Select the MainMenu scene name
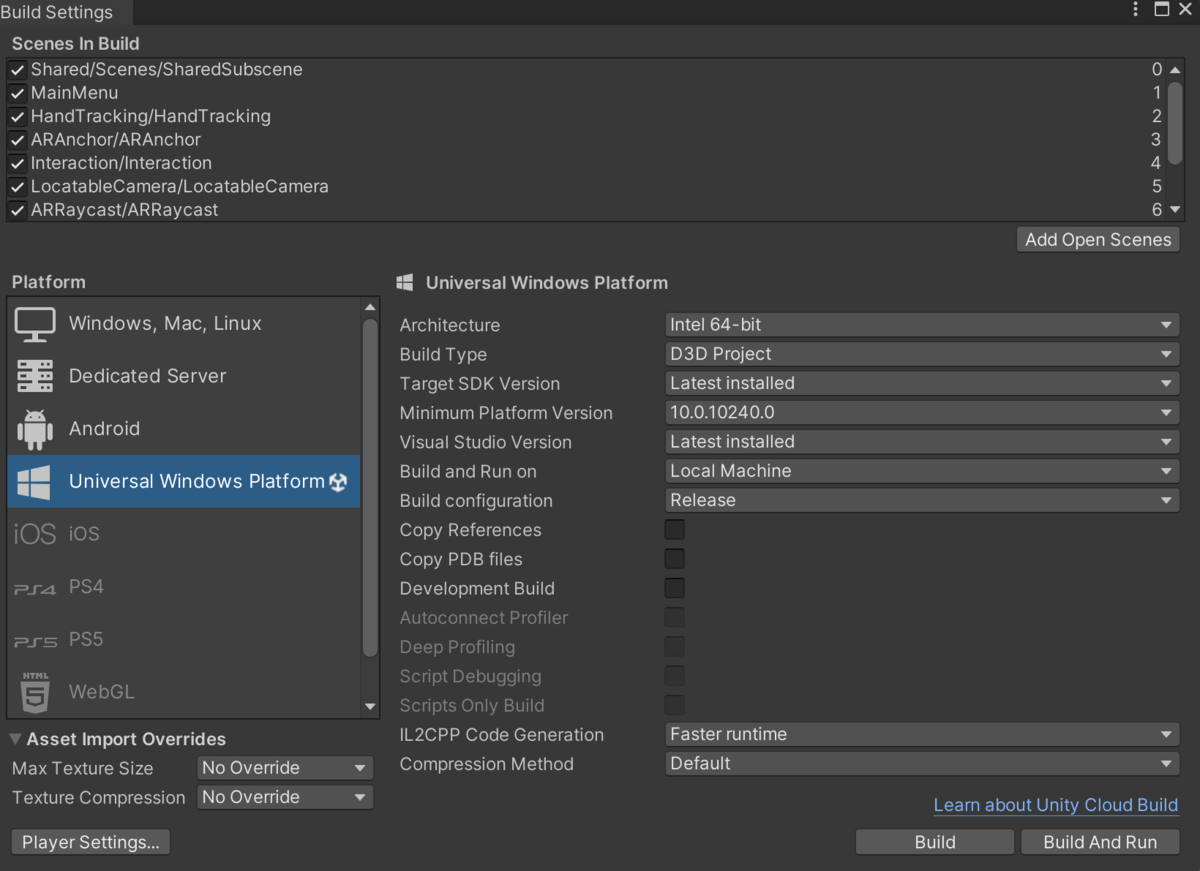Image resolution: width=1200 pixels, height=871 pixels. [x=74, y=93]
